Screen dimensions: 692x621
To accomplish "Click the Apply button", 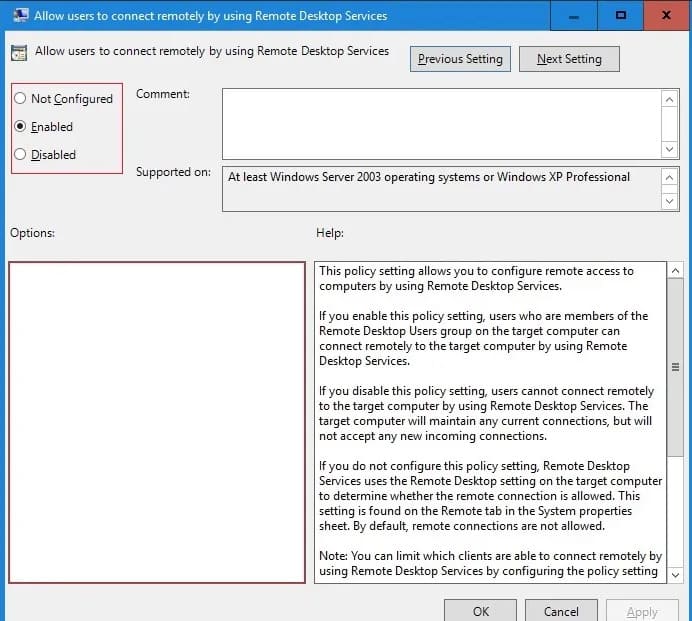I will click(642, 611).
